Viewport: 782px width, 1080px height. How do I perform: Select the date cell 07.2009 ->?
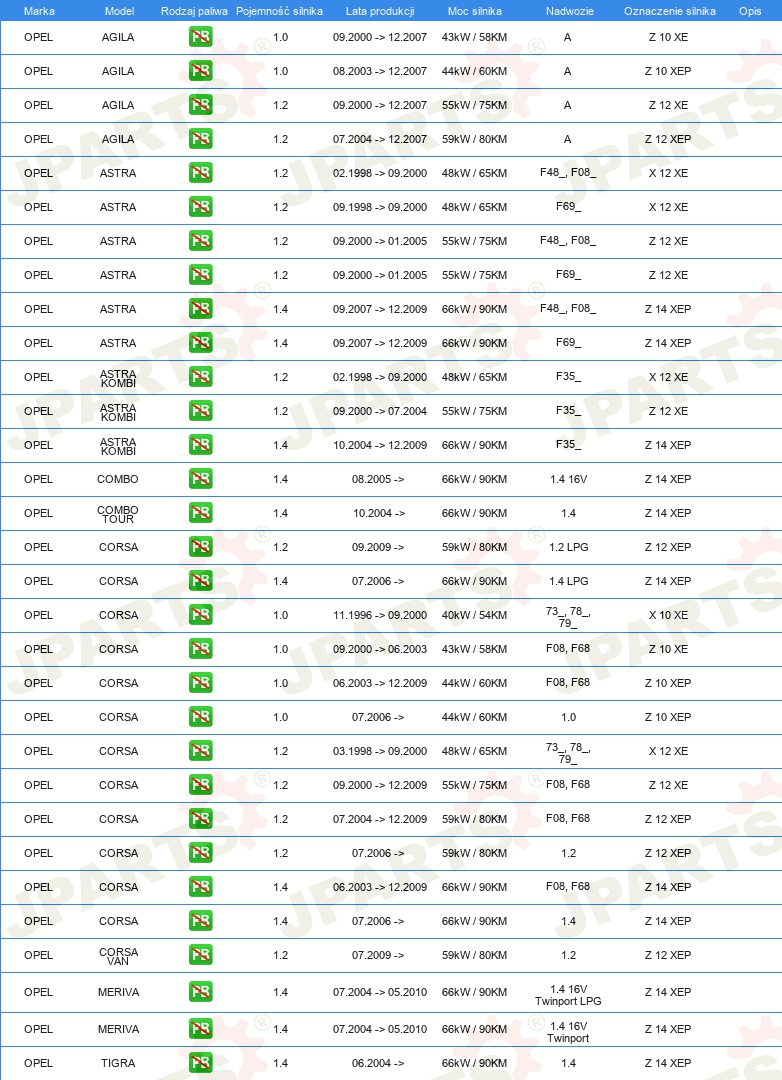[378, 955]
